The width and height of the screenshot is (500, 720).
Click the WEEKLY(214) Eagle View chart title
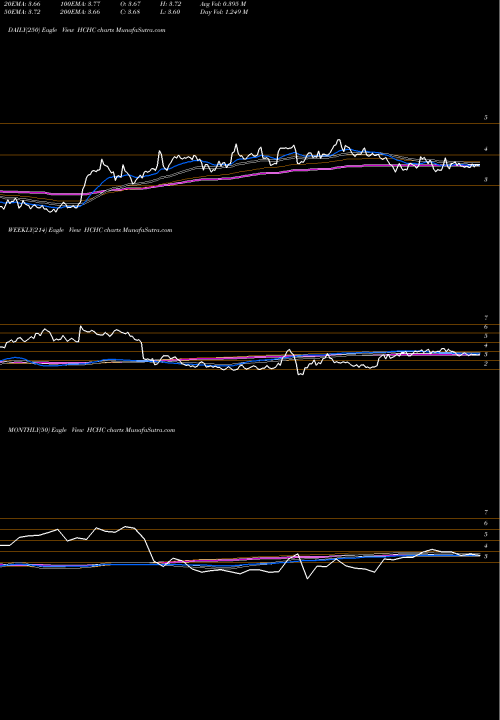click(x=90, y=230)
